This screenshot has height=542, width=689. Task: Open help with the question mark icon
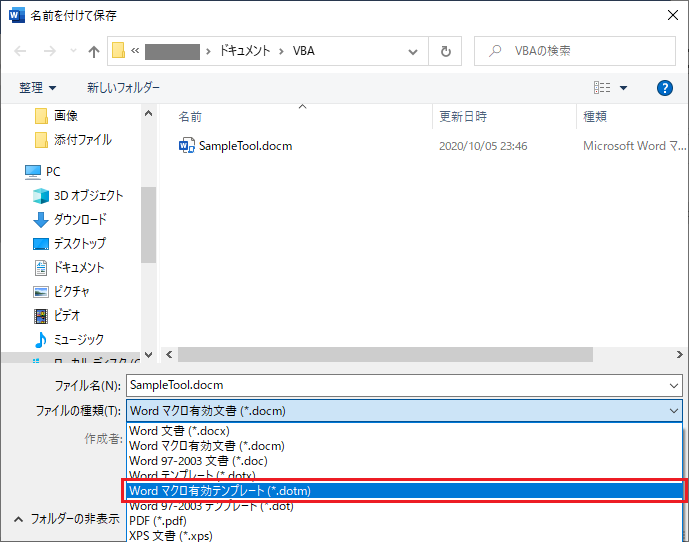click(x=664, y=88)
